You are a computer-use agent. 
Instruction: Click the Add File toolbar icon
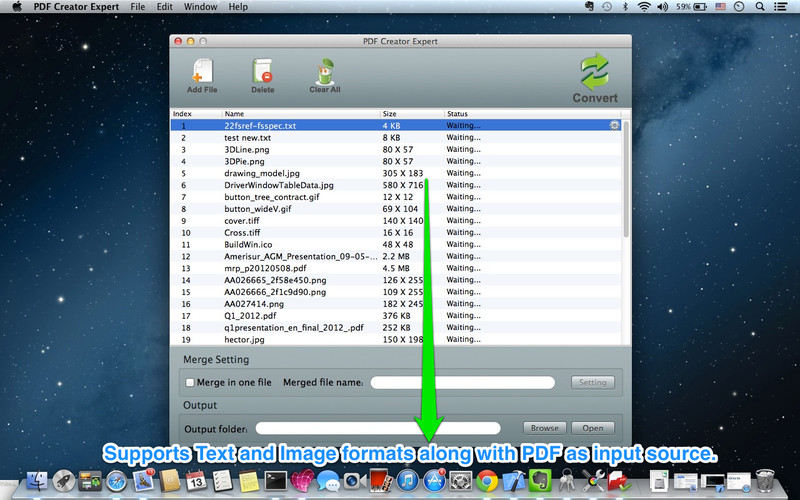(x=202, y=73)
